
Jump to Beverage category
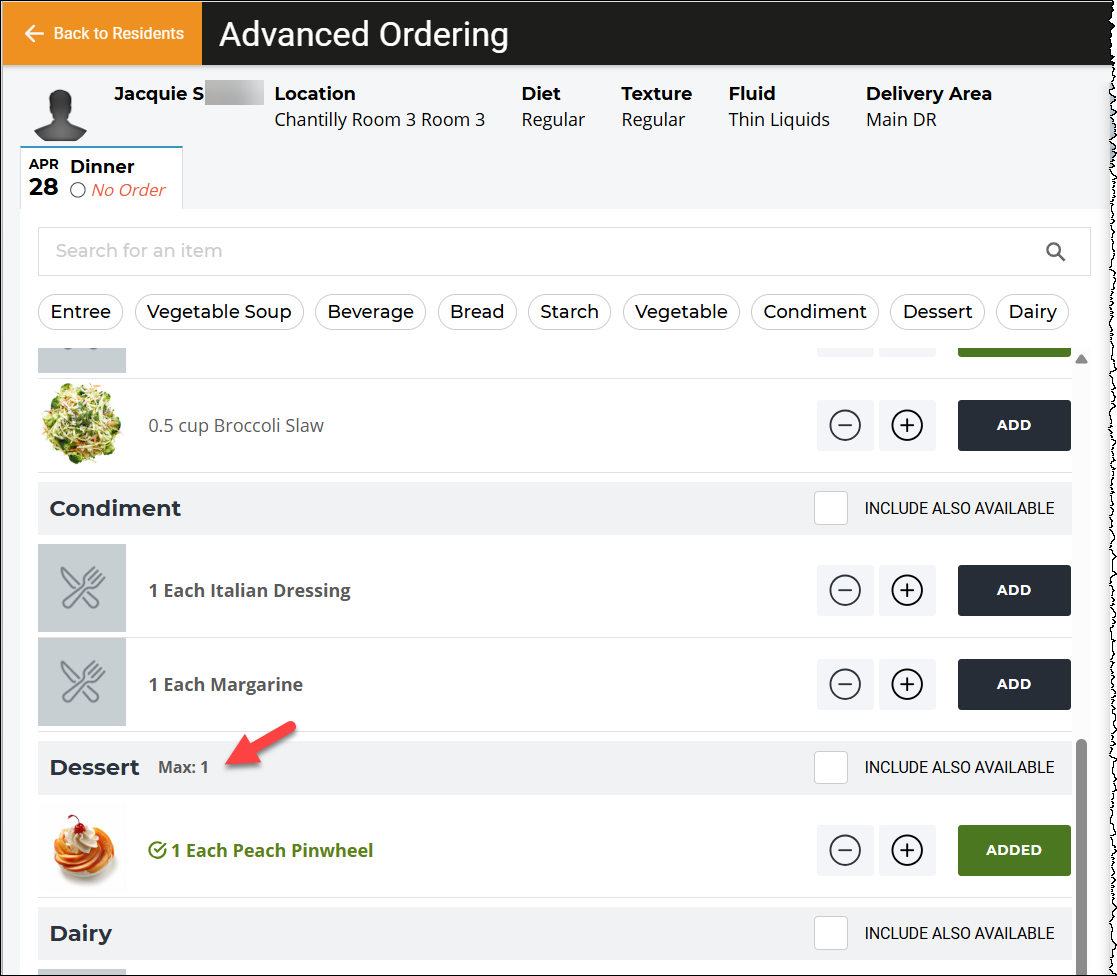pos(370,312)
